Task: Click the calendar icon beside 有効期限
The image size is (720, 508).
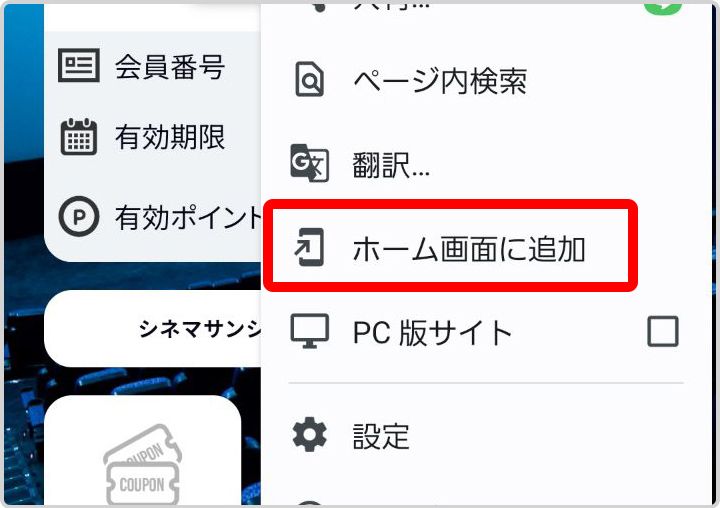Action: pyautogui.click(x=79, y=136)
